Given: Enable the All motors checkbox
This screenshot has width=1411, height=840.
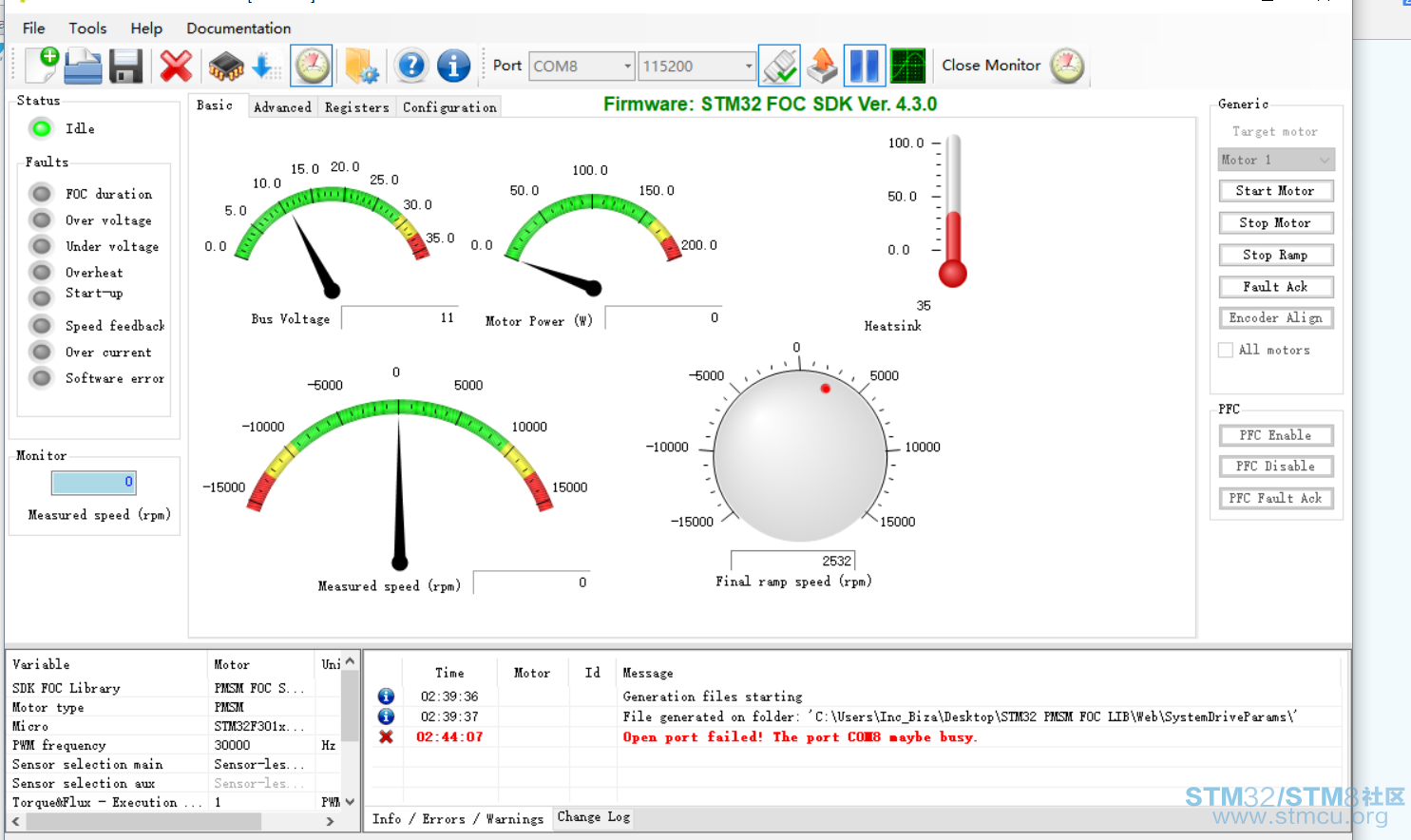Looking at the screenshot, I should (1226, 350).
